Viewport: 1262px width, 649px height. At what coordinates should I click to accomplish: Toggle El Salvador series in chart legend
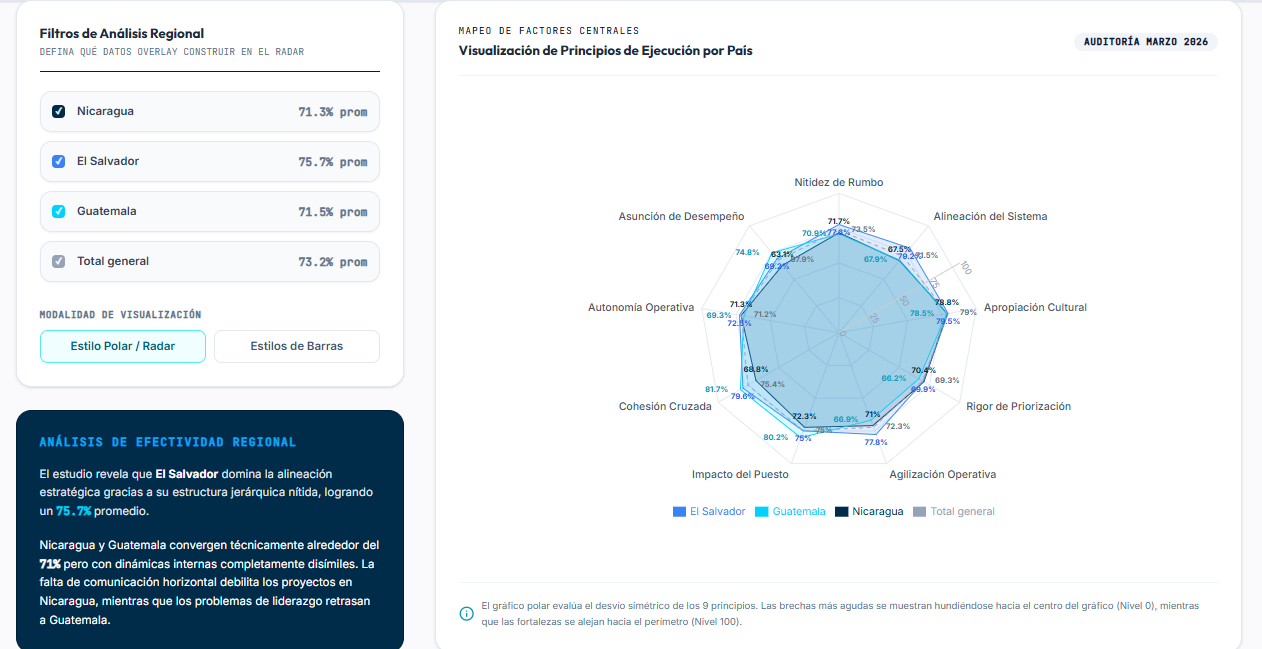pos(709,511)
